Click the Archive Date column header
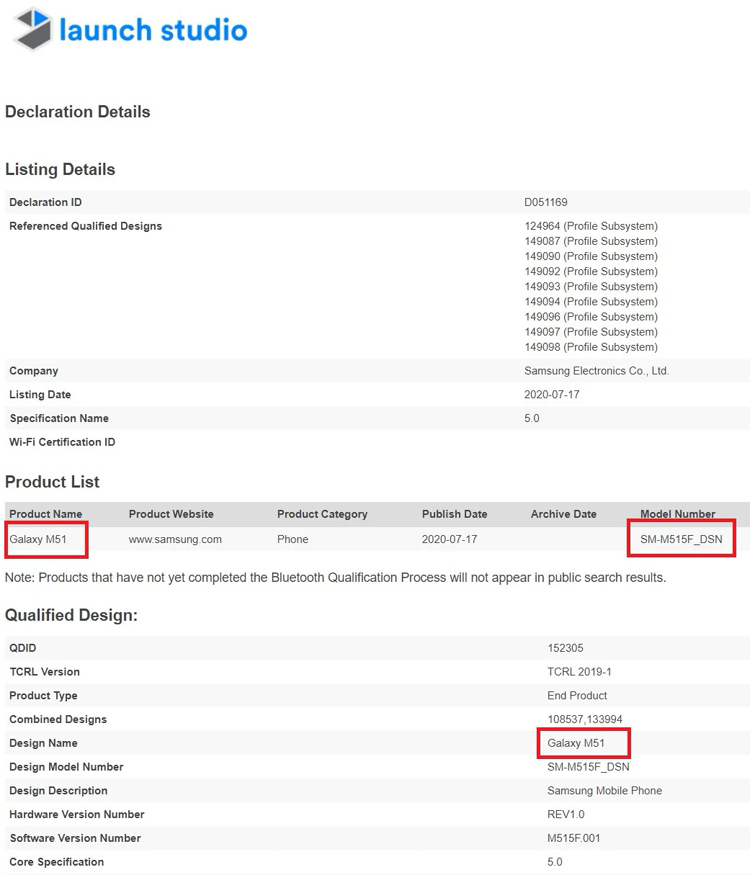 click(563, 514)
